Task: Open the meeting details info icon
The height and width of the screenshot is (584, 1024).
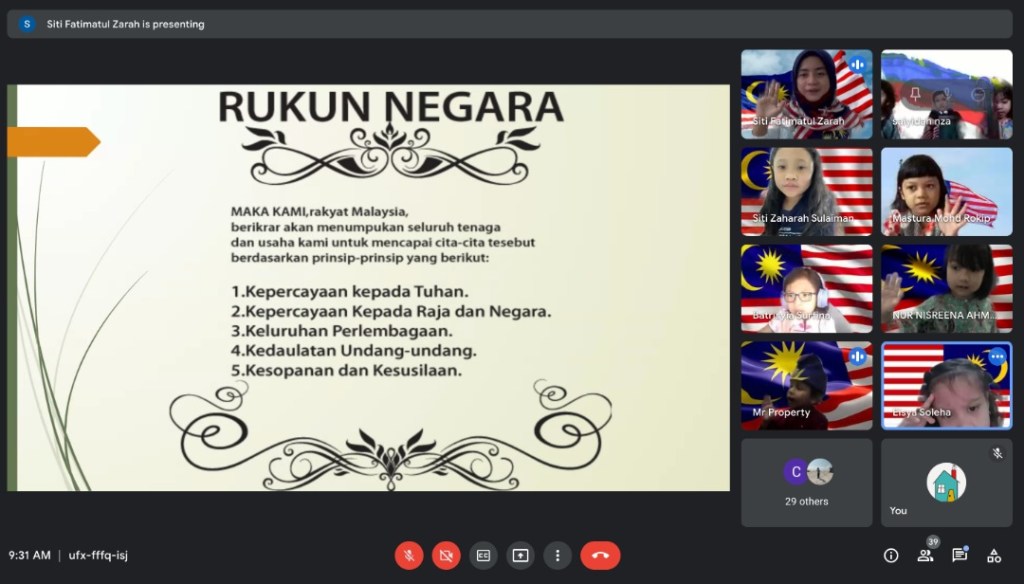Action: [x=890, y=555]
